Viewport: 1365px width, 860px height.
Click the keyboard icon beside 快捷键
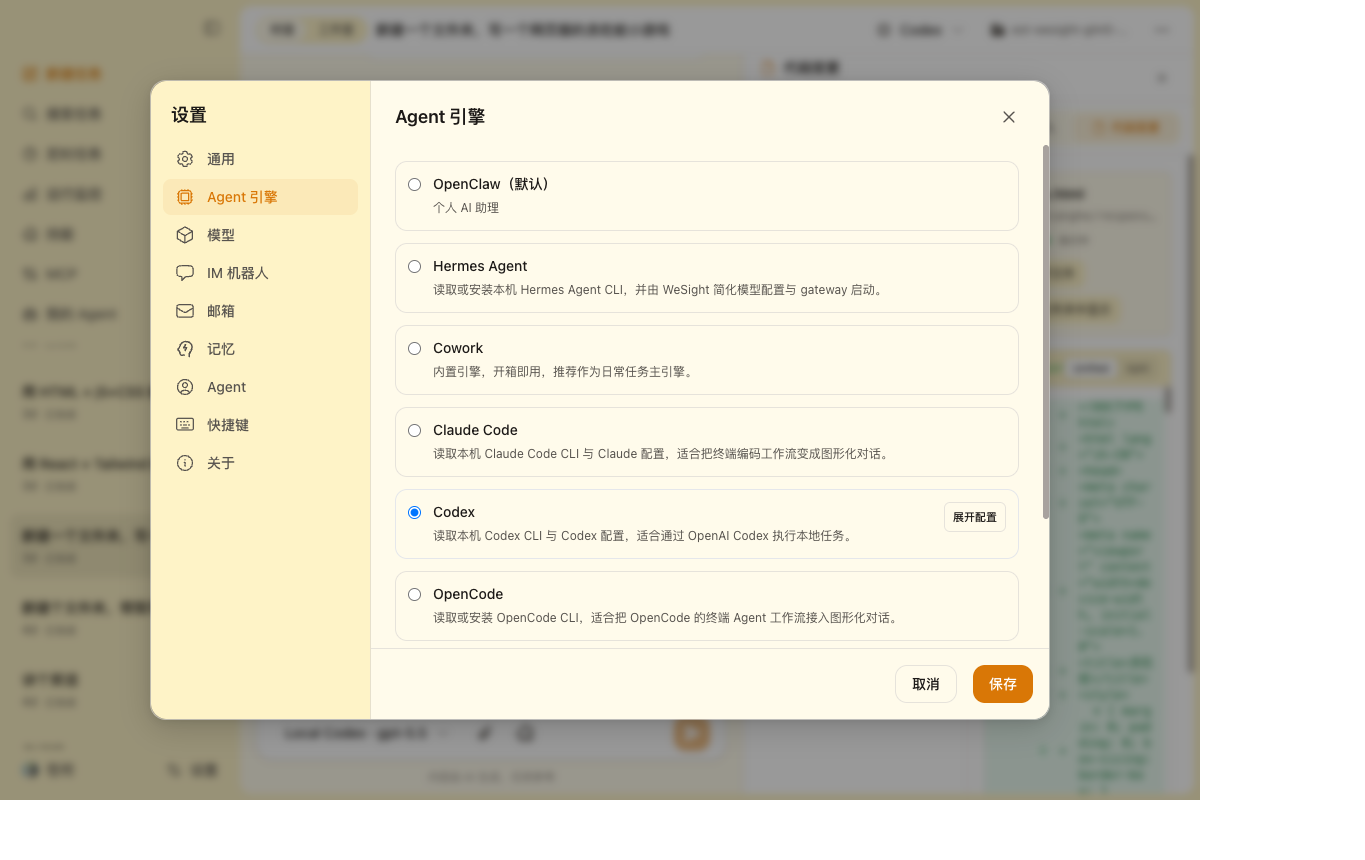185,425
